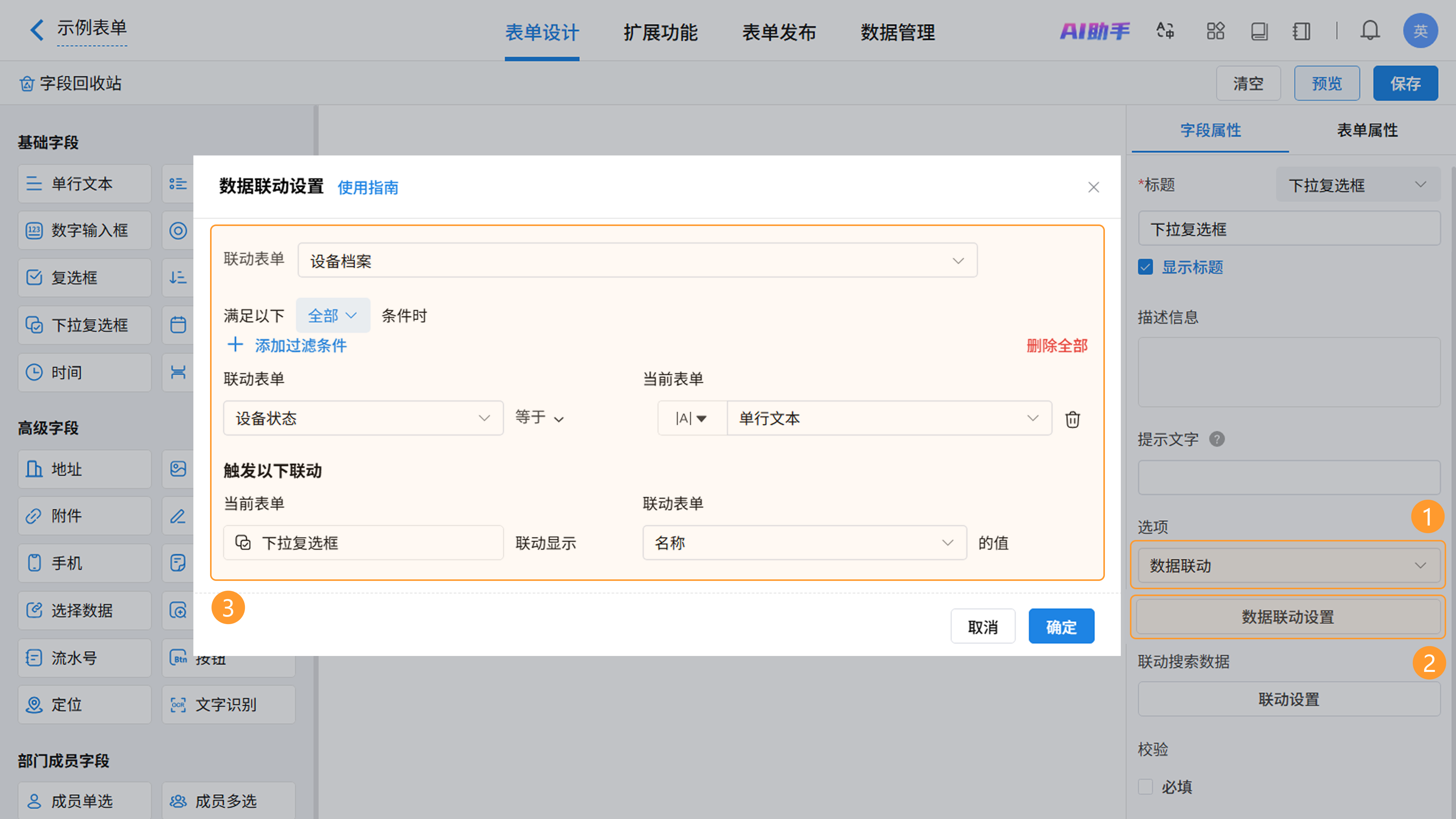Click the apps grid icon in header
Screen dimensions: 1456x819
[x=1215, y=31]
